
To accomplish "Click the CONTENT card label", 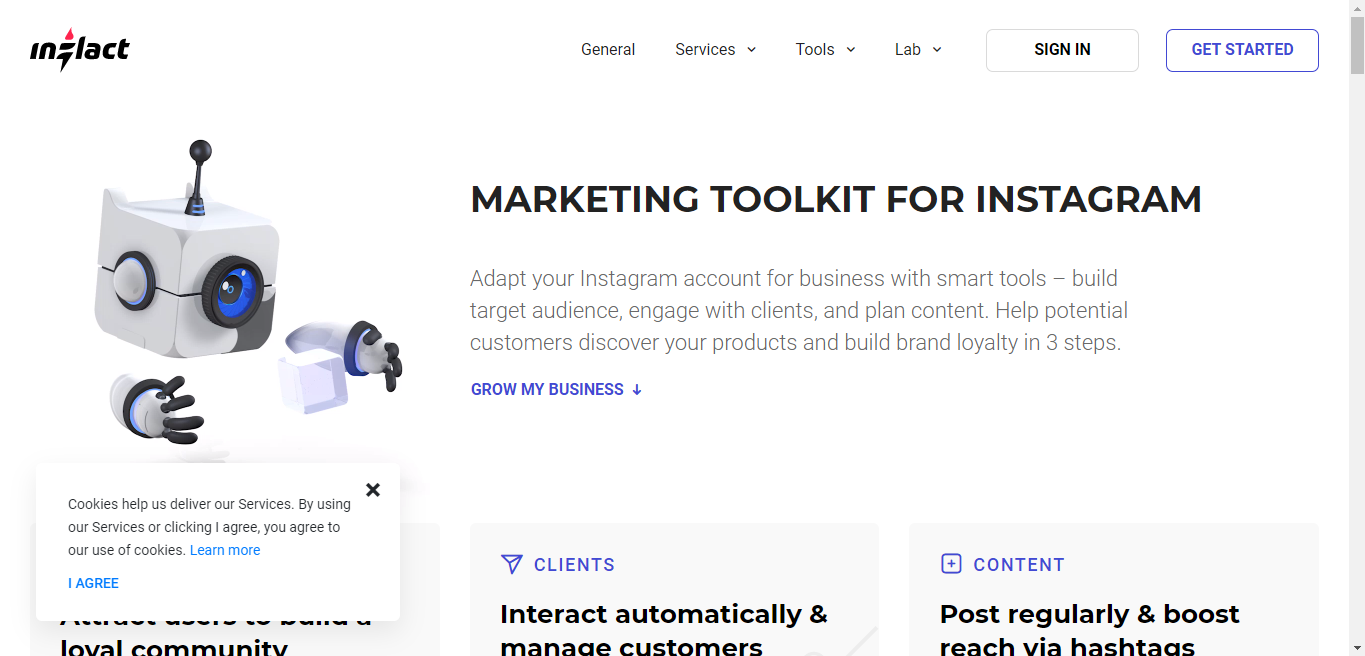I will [x=1019, y=565].
